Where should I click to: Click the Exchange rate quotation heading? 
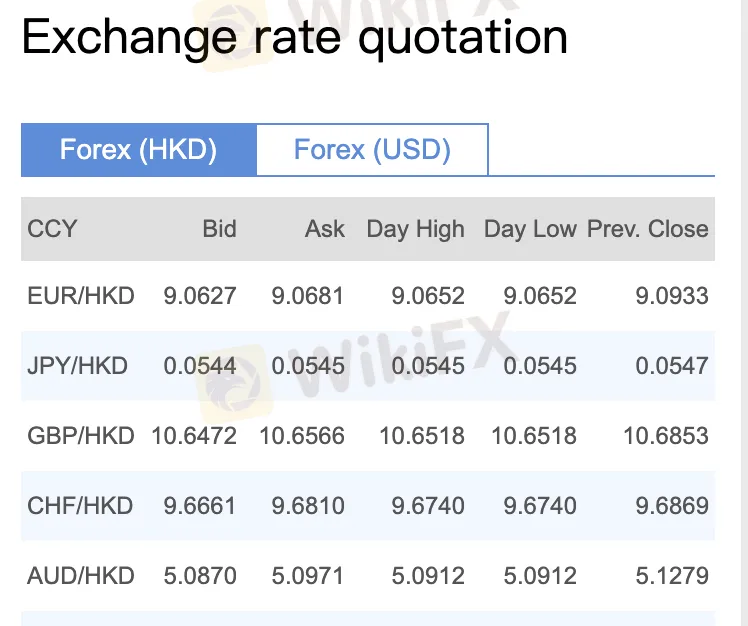[295, 38]
